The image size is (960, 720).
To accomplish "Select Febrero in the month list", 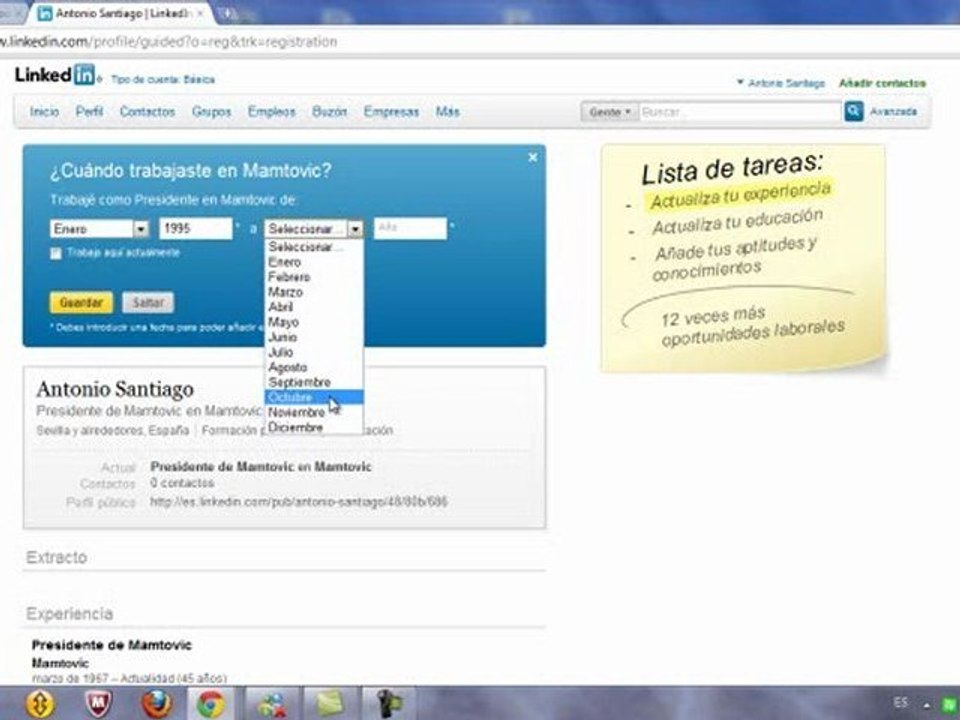I will 314,277.
